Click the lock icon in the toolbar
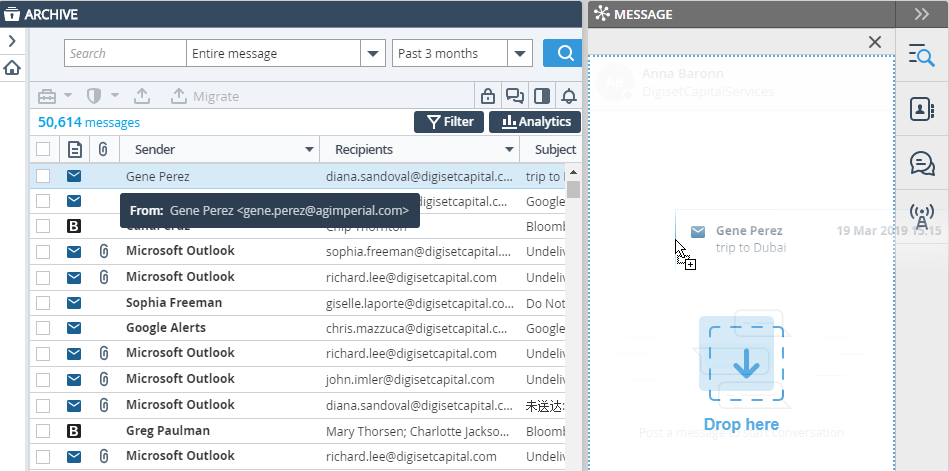 pyautogui.click(x=487, y=97)
